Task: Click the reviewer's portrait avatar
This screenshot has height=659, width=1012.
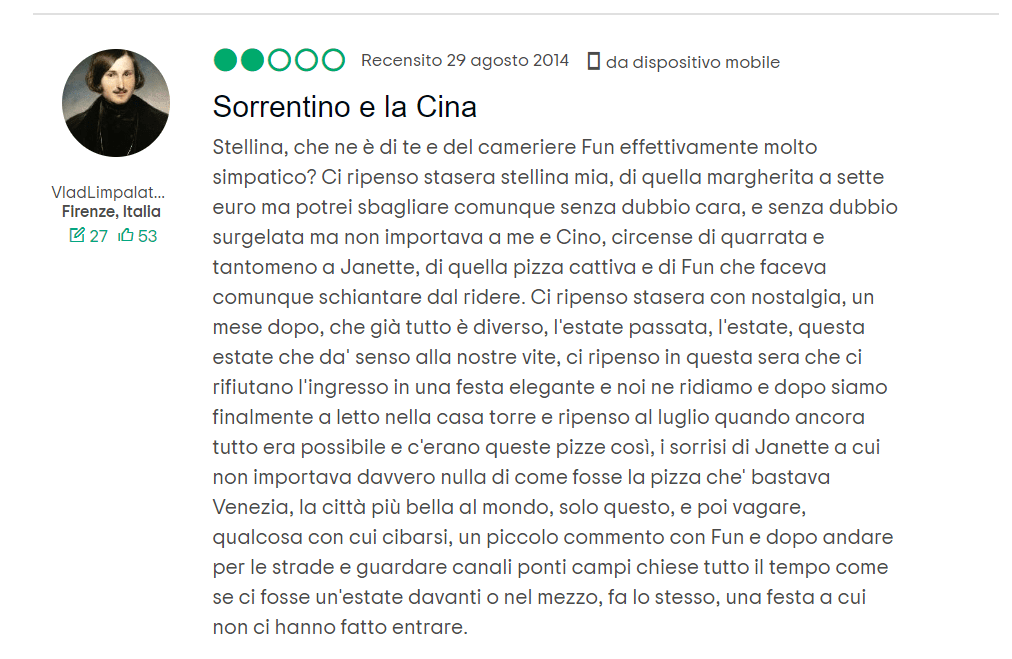Action: 116,103
